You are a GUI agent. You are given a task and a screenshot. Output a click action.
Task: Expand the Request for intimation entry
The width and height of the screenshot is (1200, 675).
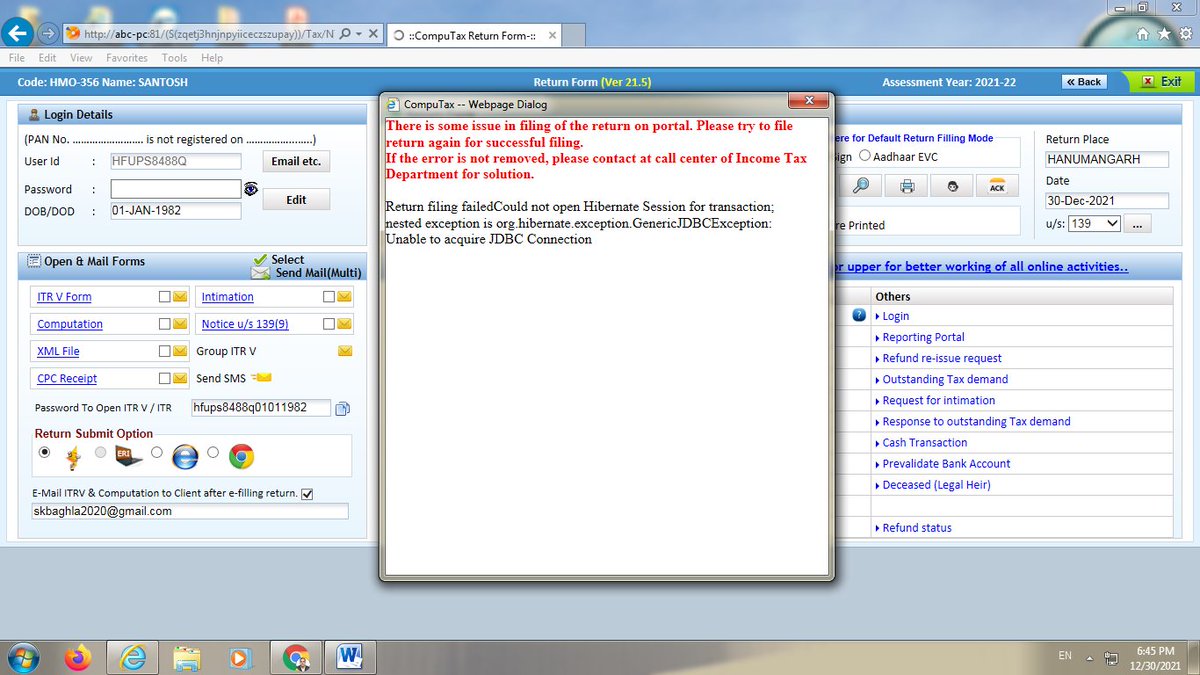[935, 400]
